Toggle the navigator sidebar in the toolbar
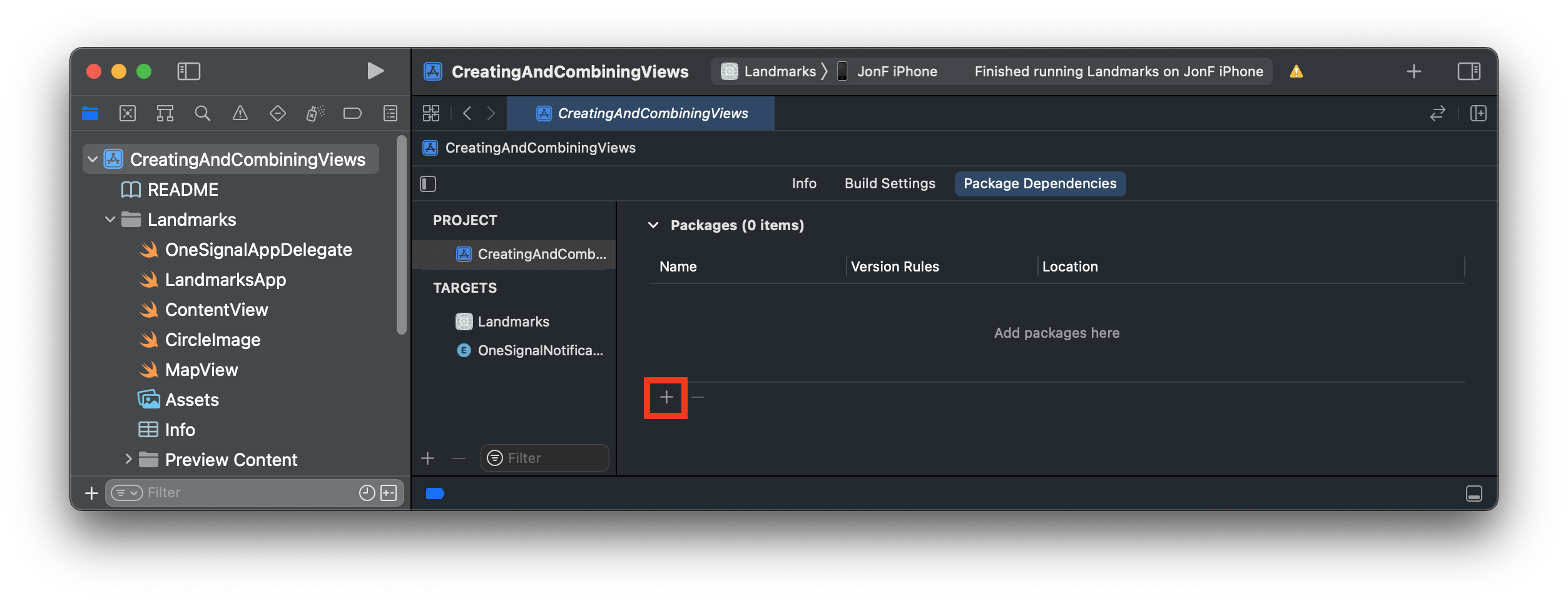The width and height of the screenshot is (1568, 603). pos(188,71)
